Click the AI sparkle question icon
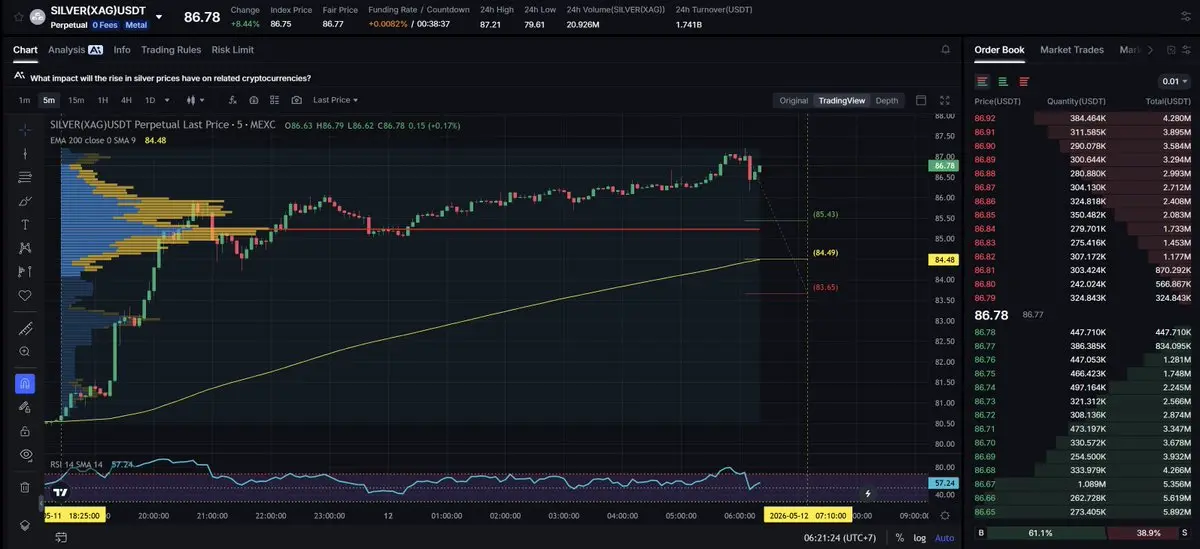1200x549 pixels. coord(20,77)
